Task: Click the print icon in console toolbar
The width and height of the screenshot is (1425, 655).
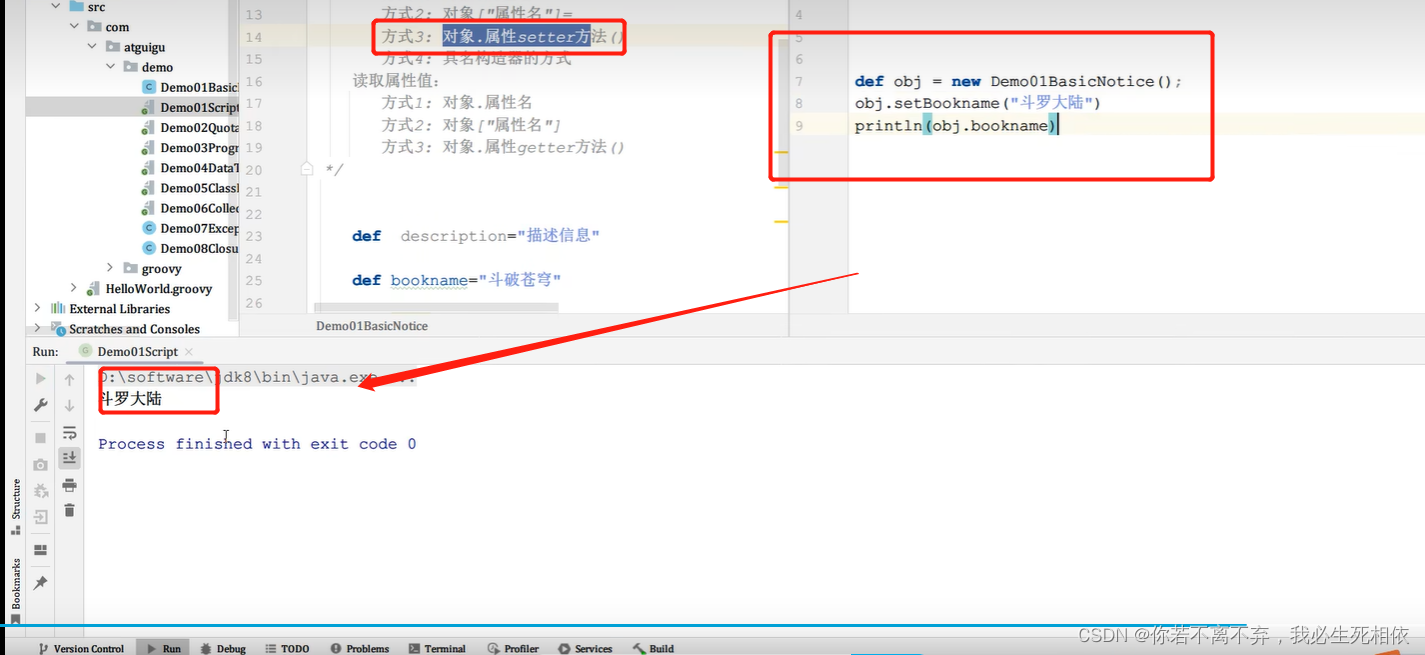Action: [69, 485]
